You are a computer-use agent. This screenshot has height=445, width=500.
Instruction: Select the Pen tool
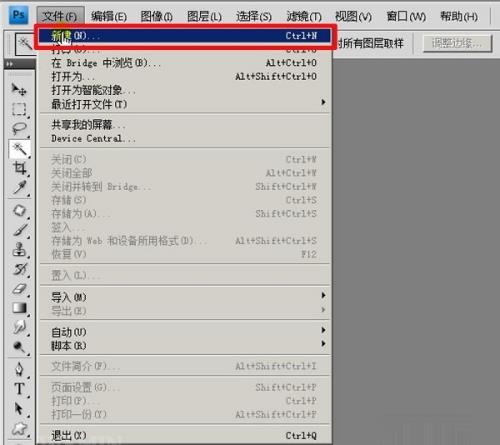click(x=19, y=369)
